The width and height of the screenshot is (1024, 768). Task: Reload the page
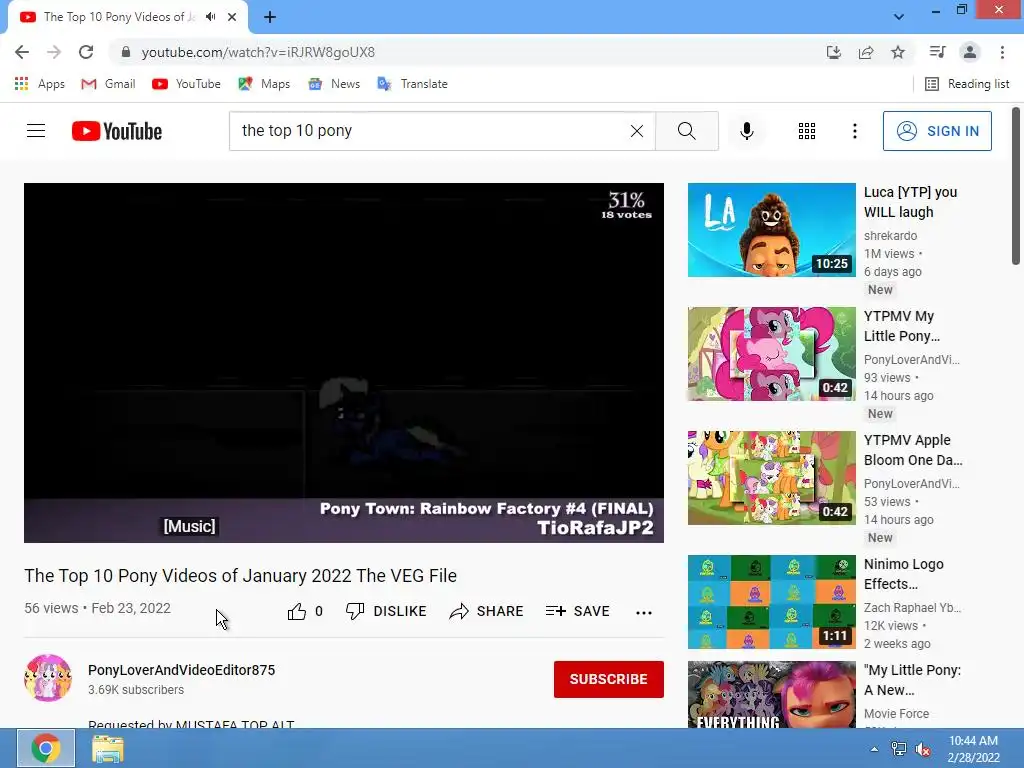click(x=86, y=52)
